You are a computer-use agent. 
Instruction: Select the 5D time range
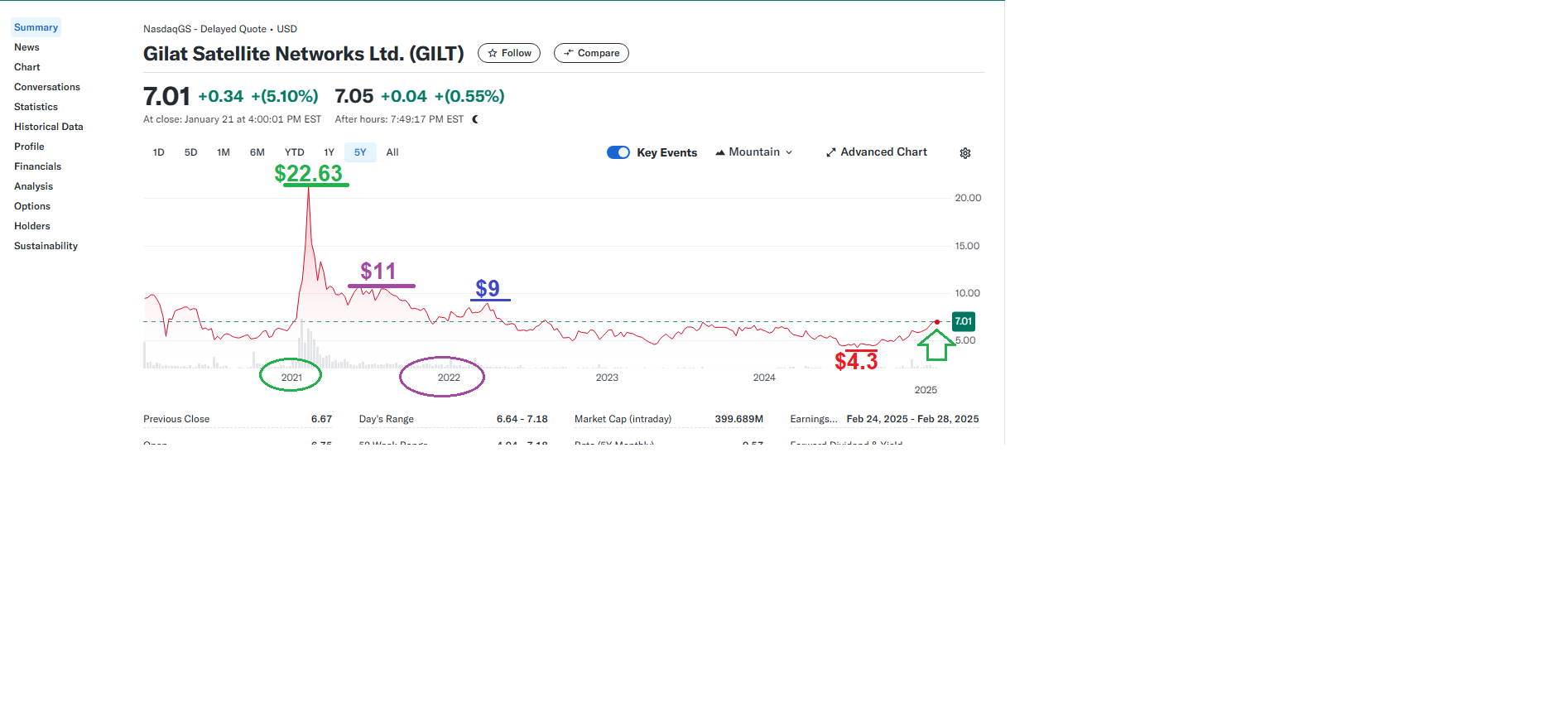(191, 152)
